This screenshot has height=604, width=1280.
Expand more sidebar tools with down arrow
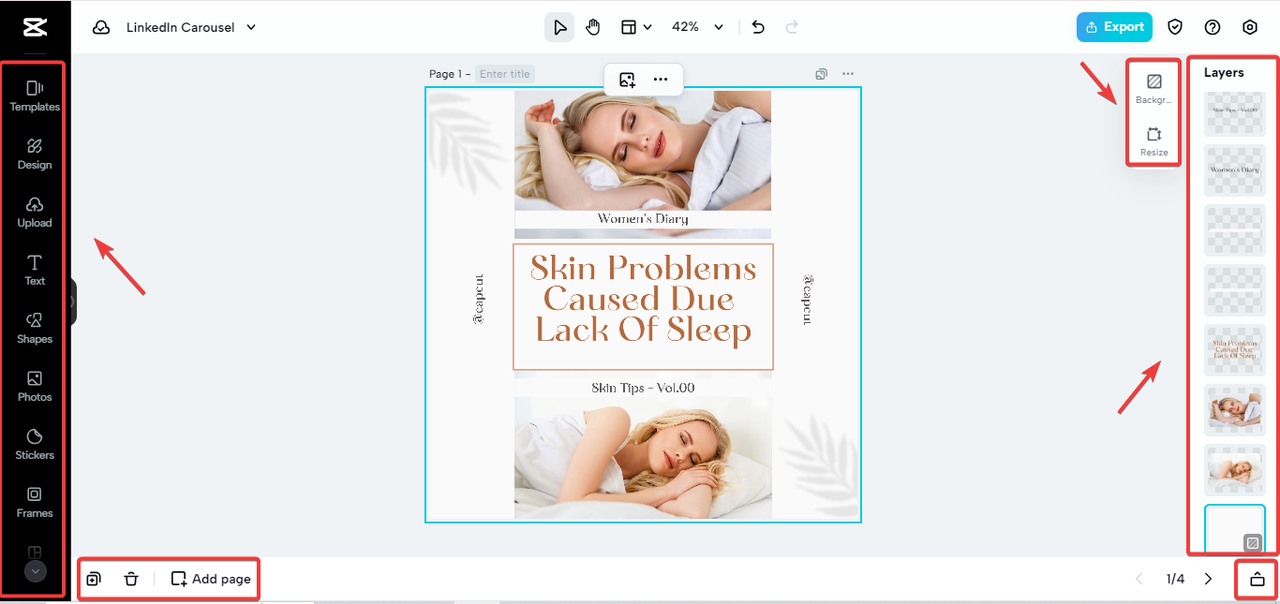pyautogui.click(x=35, y=571)
